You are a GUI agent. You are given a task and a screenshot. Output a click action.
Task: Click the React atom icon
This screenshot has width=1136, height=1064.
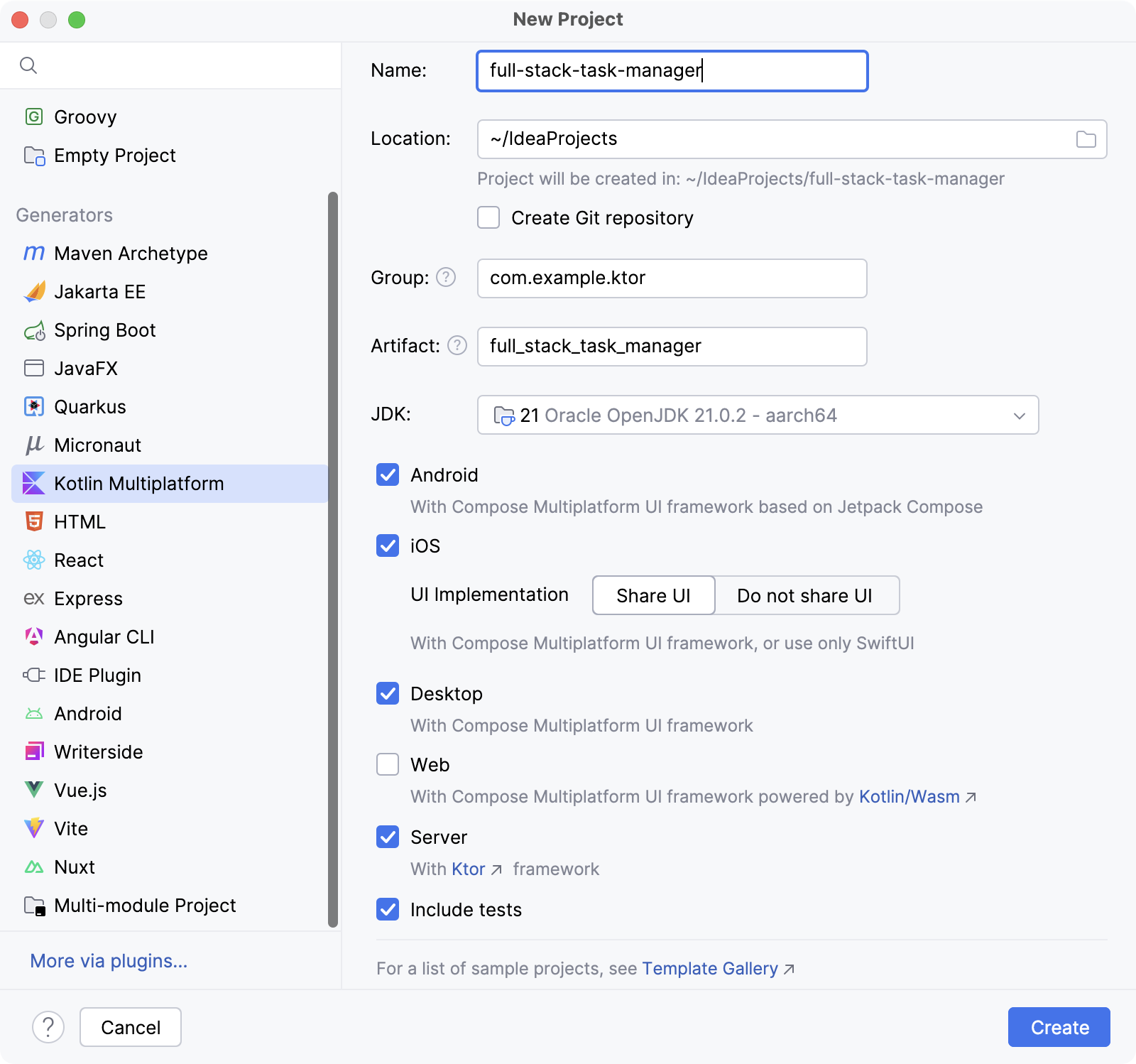tap(34, 560)
